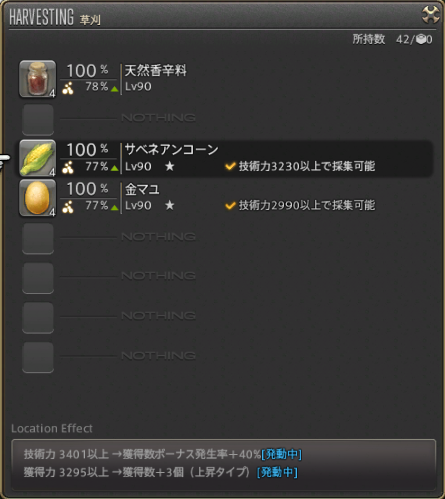The width and height of the screenshot is (445, 499).
Task: Click the first [発動中] status on 技術力 3401 line
Action: tap(282, 454)
